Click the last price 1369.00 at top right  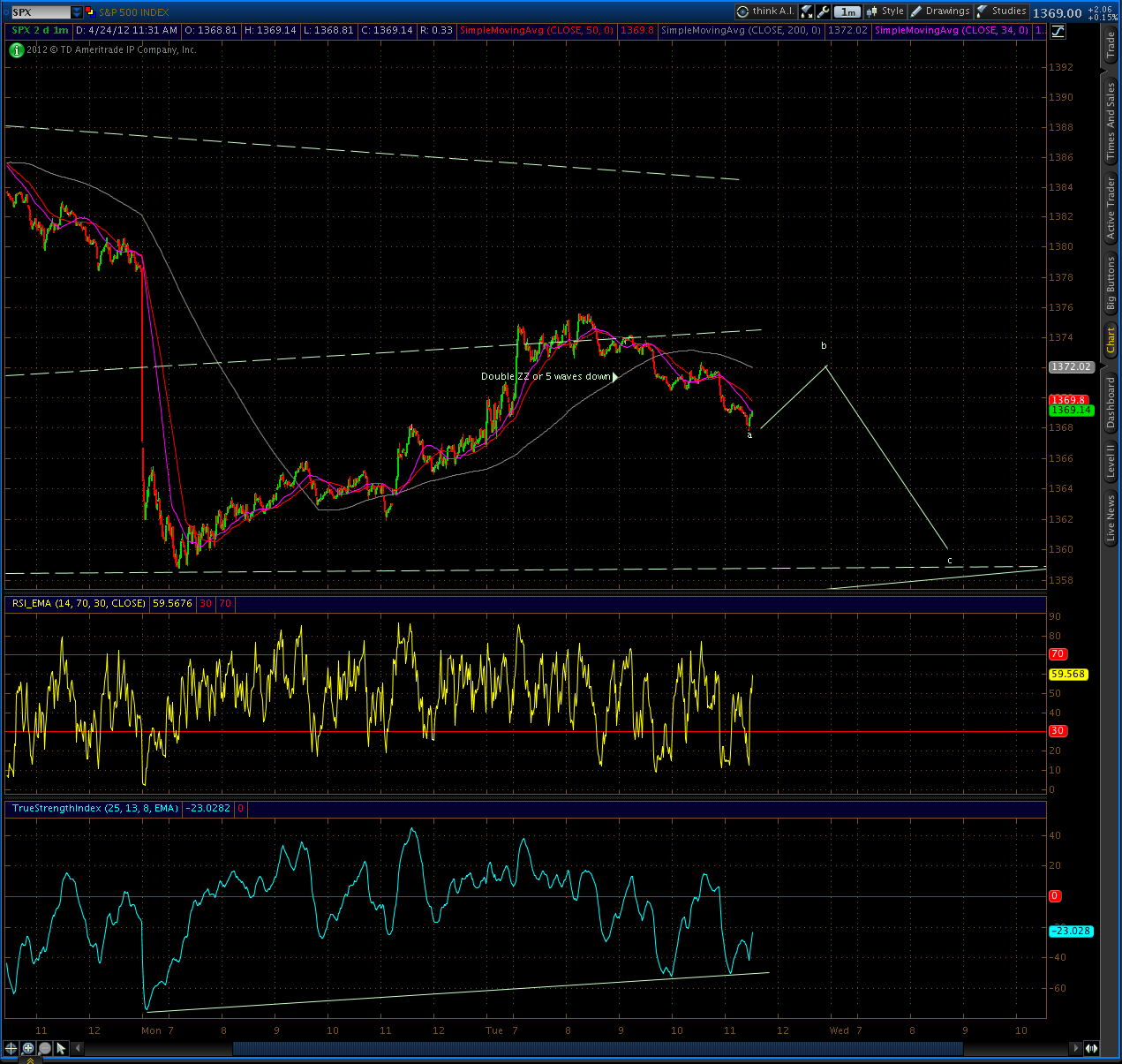[x=1058, y=12]
